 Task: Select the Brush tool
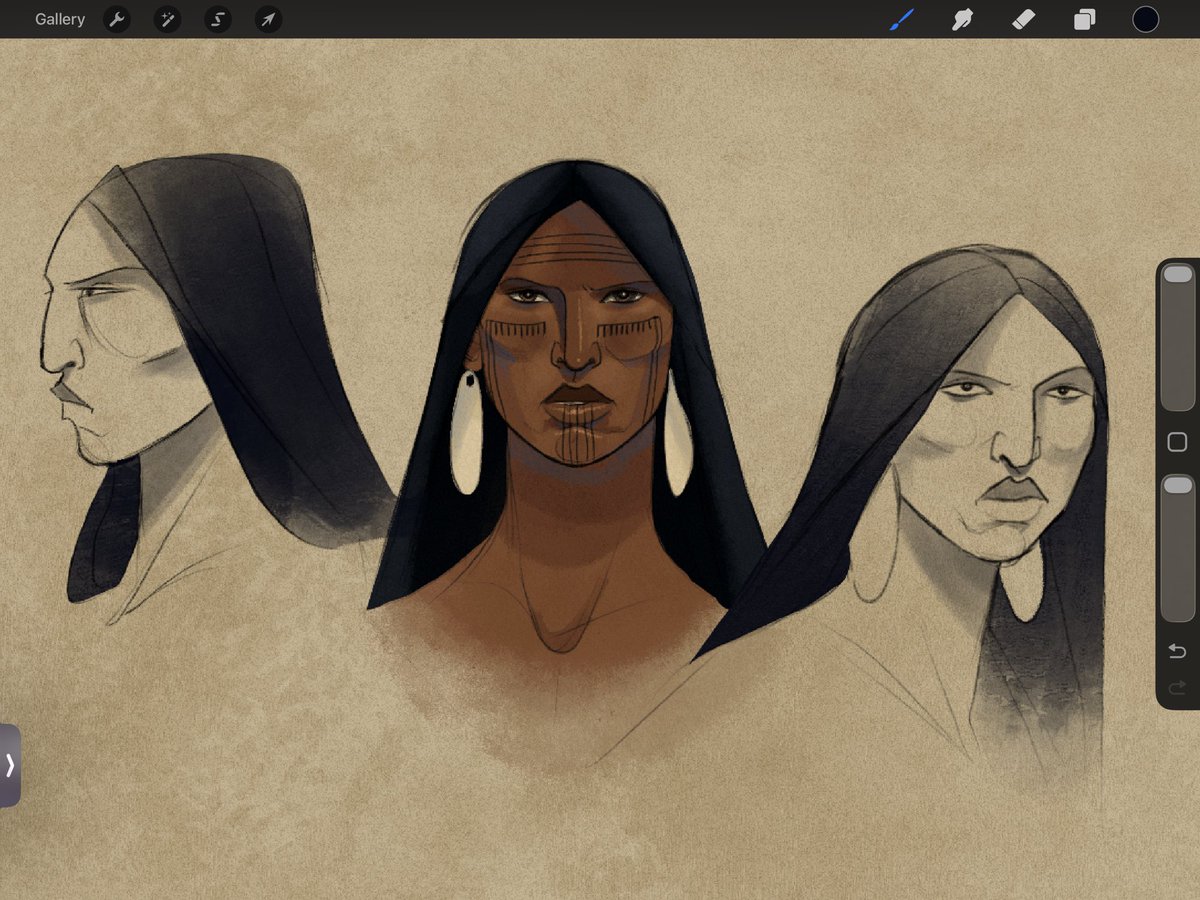tap(902, 19)
